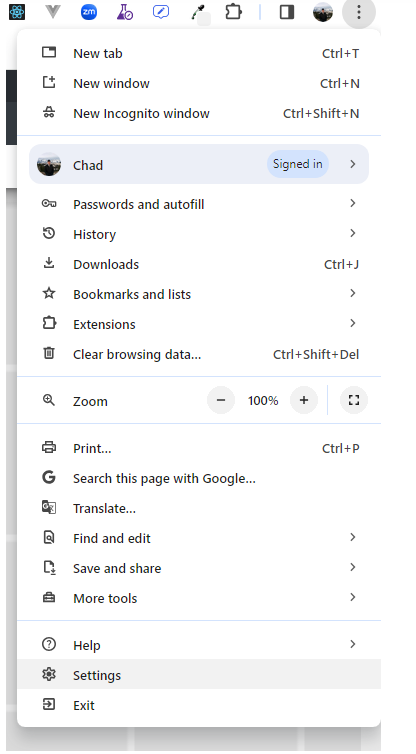Decrease zoom with the minus button
Image resolution: width=416 pixels, height=754 pixels.
click(x=221, y=400)
